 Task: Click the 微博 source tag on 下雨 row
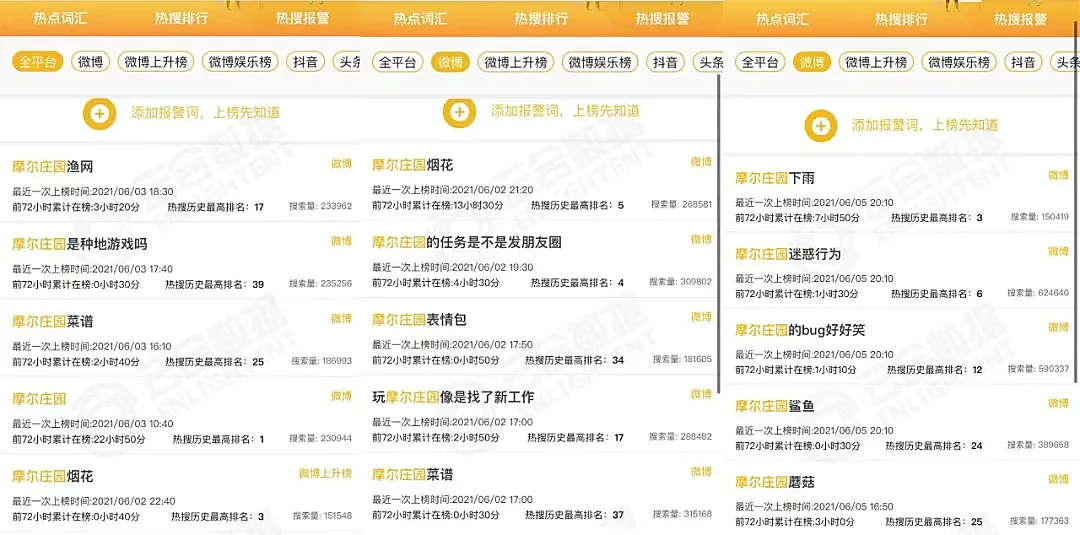(x=1058, y=176)
